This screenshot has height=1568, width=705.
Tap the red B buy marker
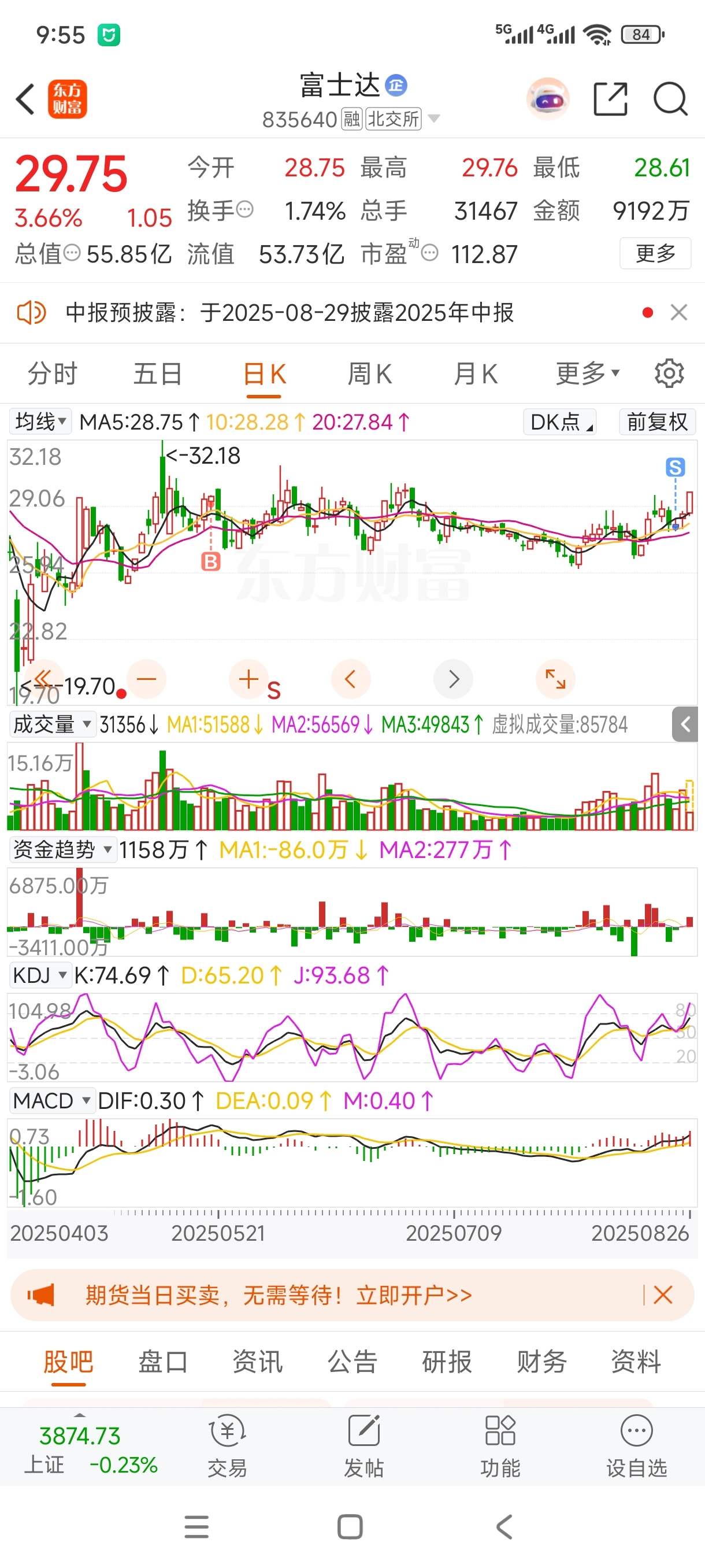(x=210, y=561)
